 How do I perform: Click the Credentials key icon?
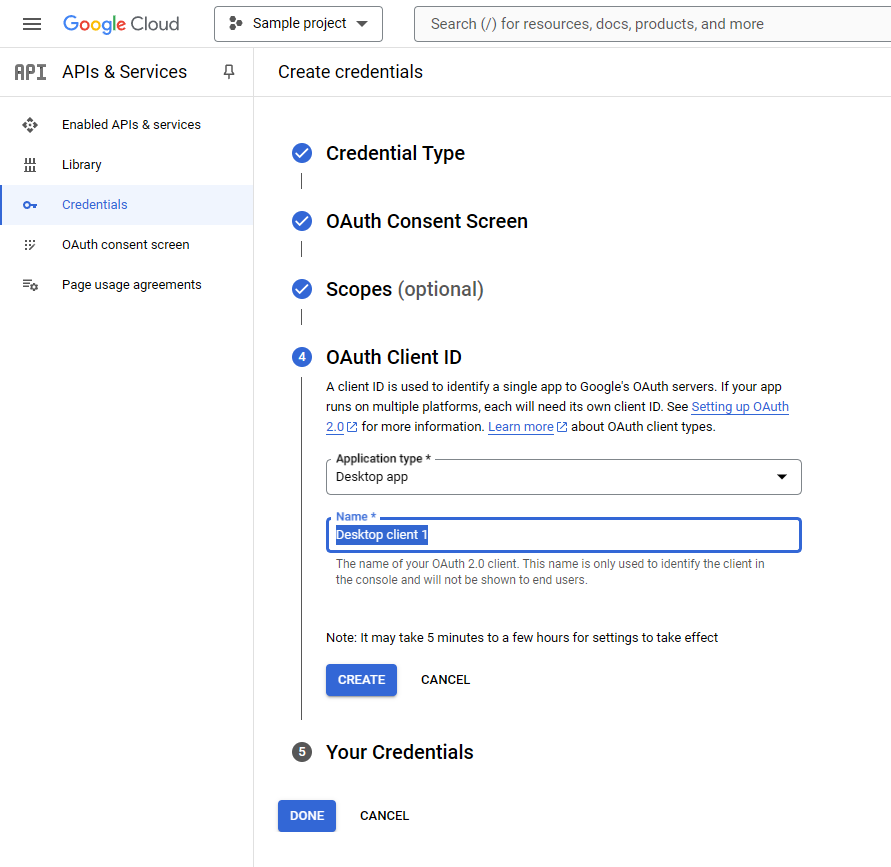30,205
